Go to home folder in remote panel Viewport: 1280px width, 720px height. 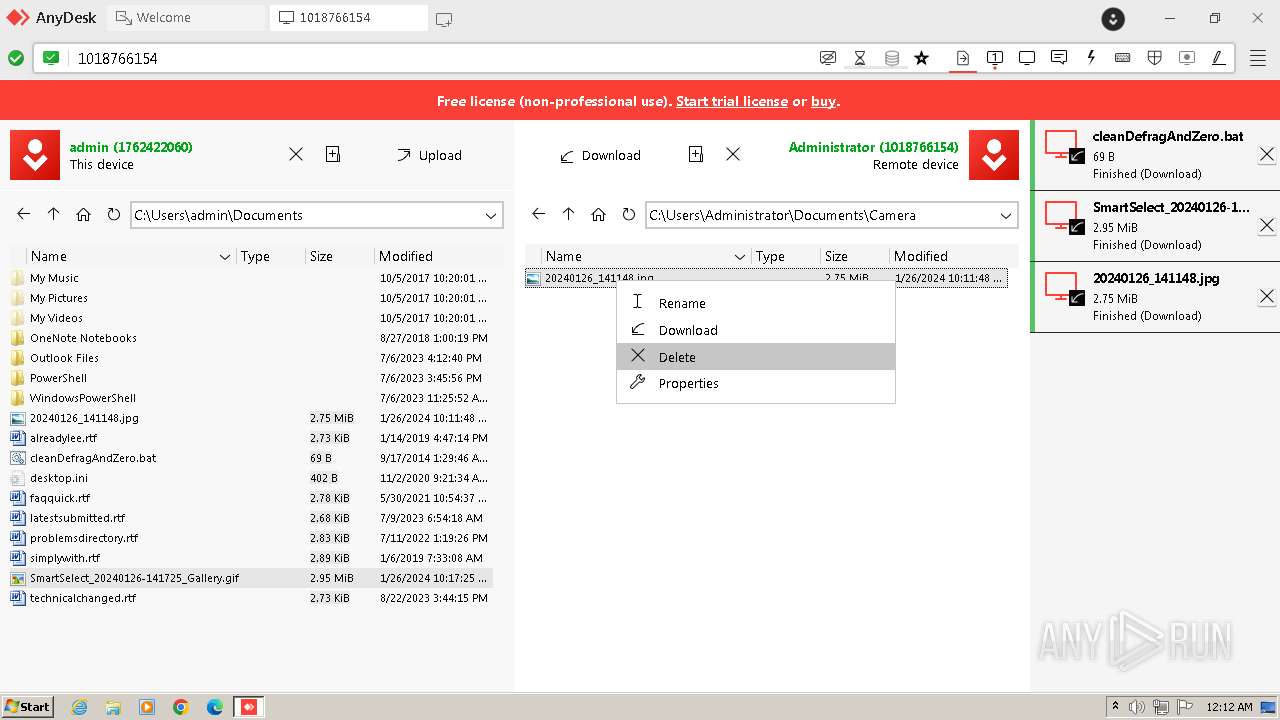tap(599, 214)
